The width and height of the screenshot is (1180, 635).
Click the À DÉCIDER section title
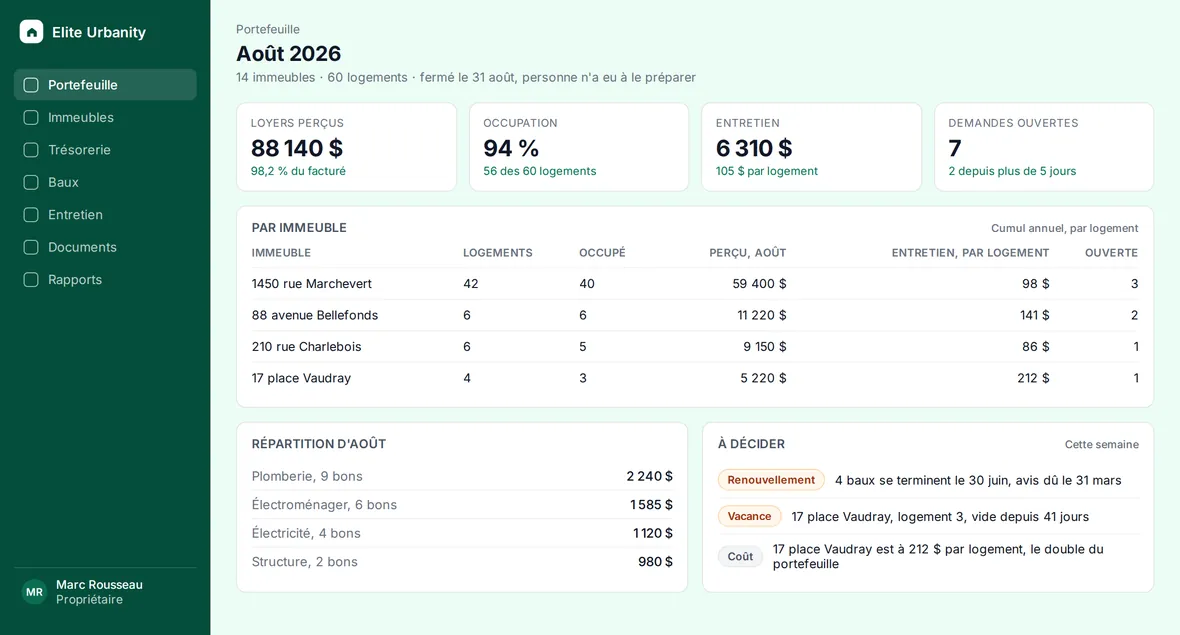751,444
